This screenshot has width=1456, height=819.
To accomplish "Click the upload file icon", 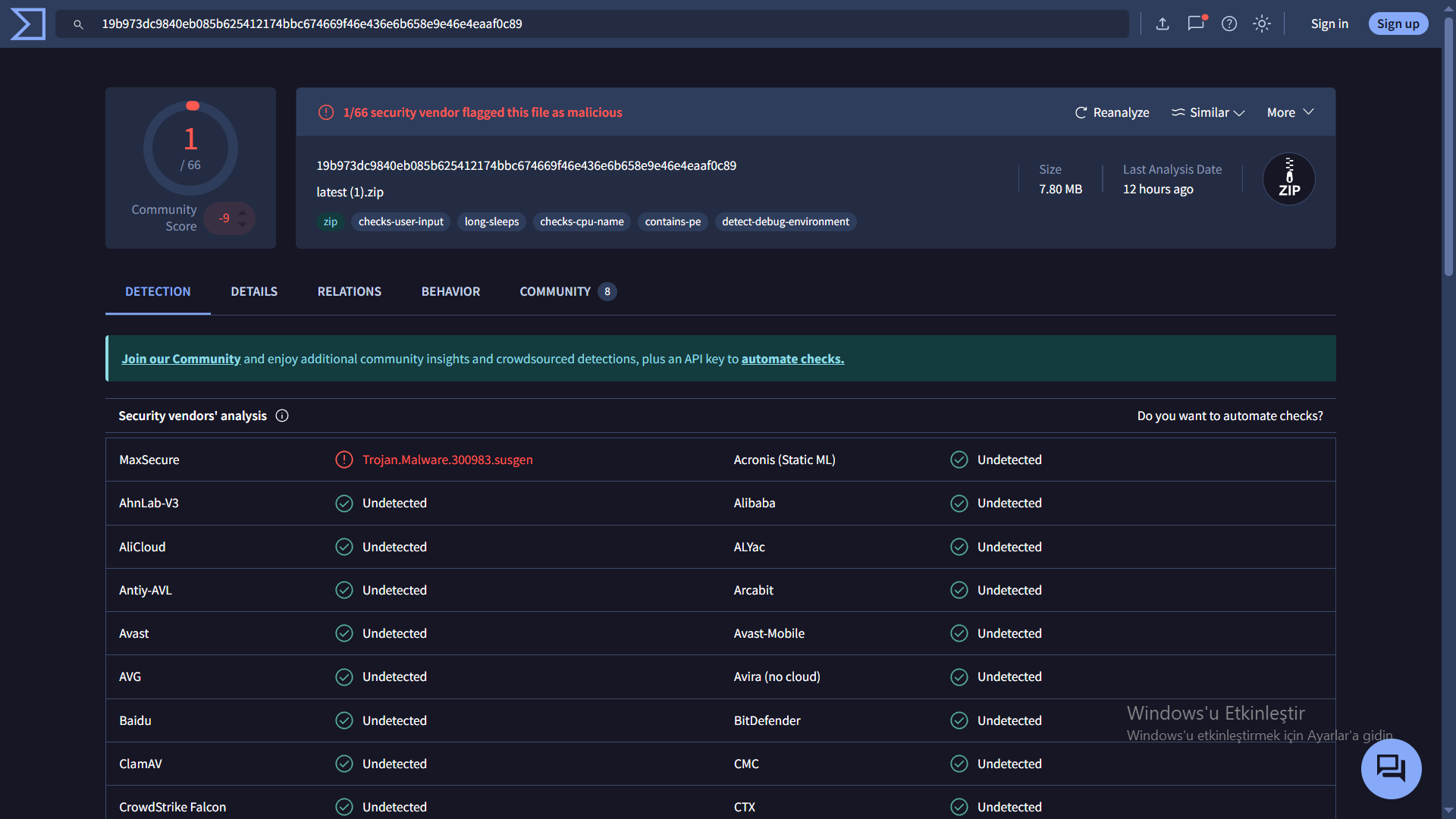I will tap(1163, 24).
